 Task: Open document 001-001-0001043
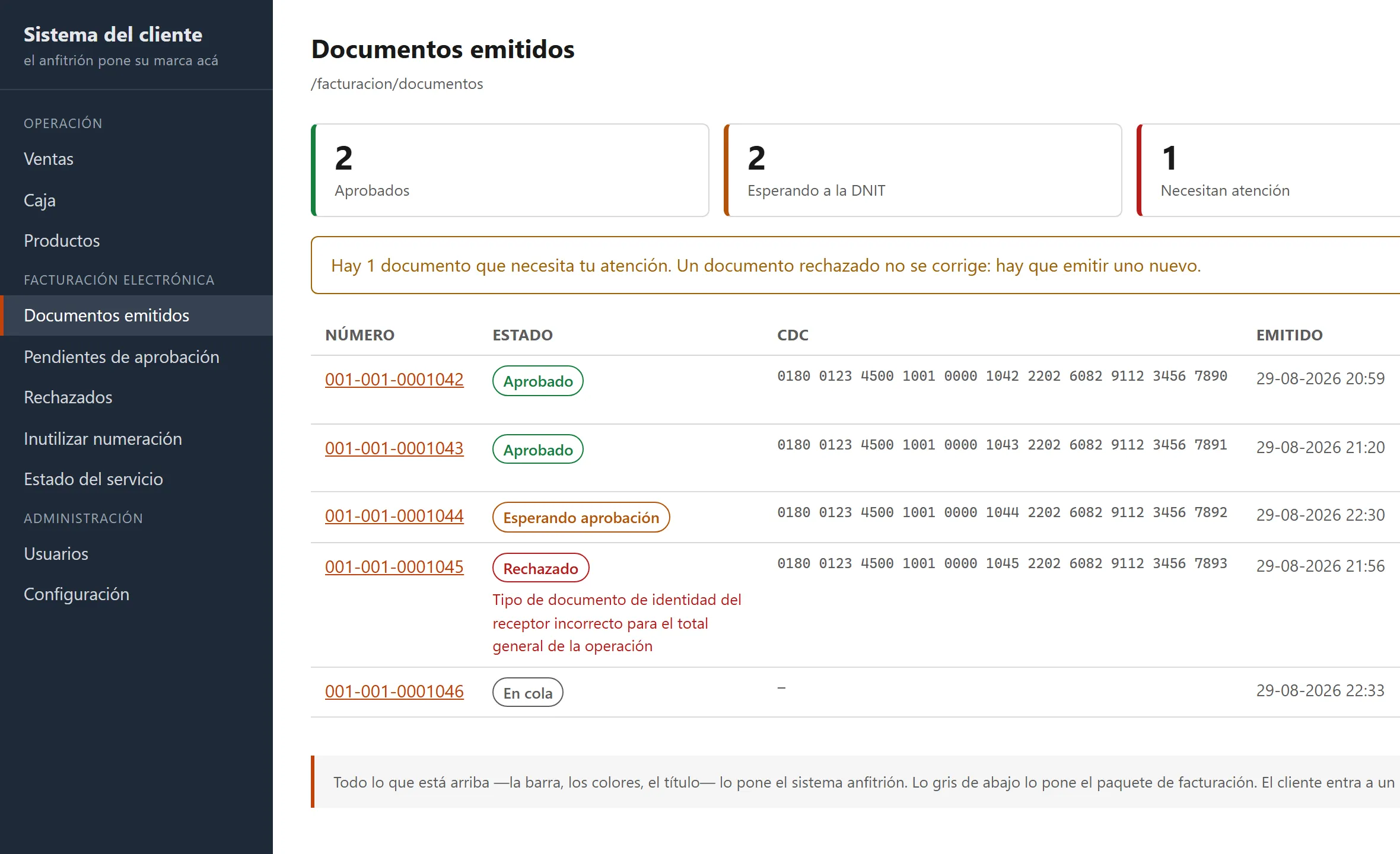point(394,448)
